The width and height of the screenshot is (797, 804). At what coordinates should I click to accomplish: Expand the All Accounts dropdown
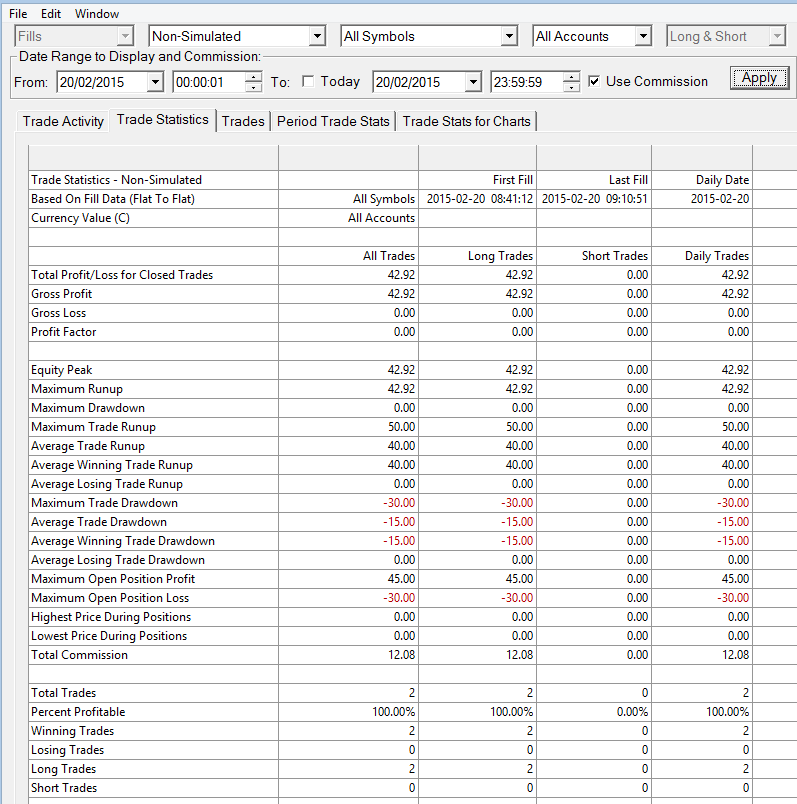[x=643, y=36]
